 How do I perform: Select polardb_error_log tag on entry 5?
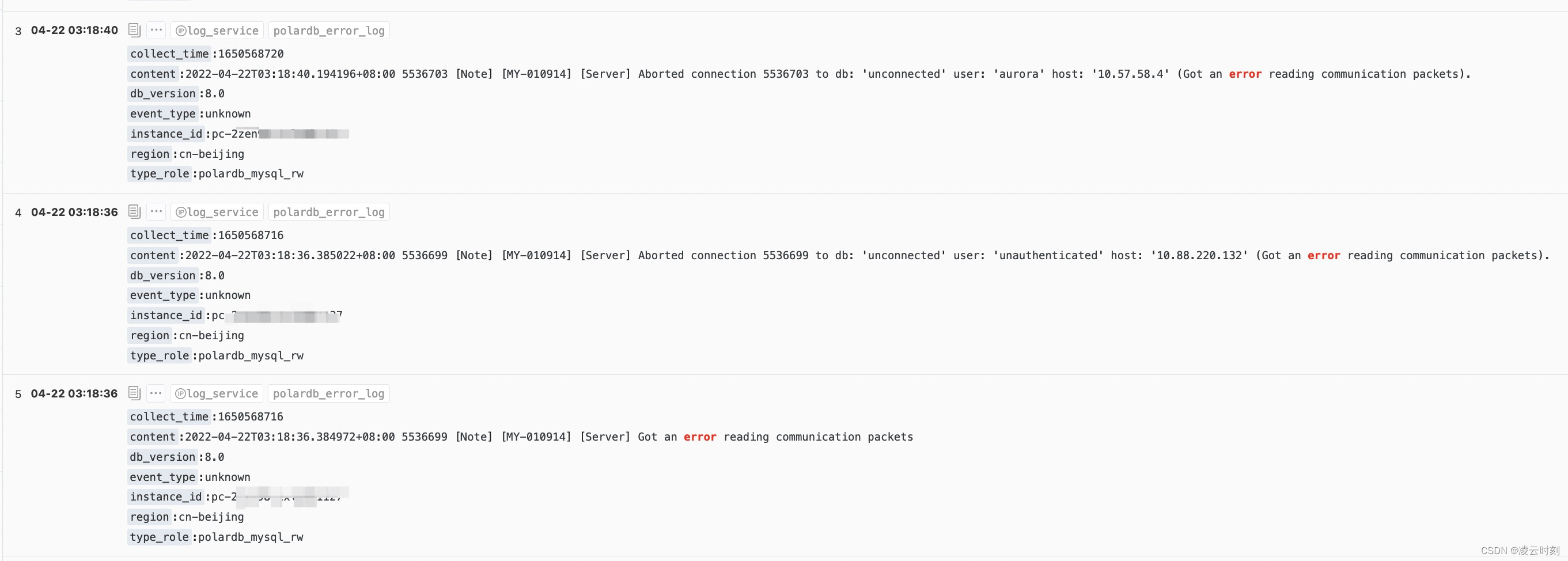[329, 393]
